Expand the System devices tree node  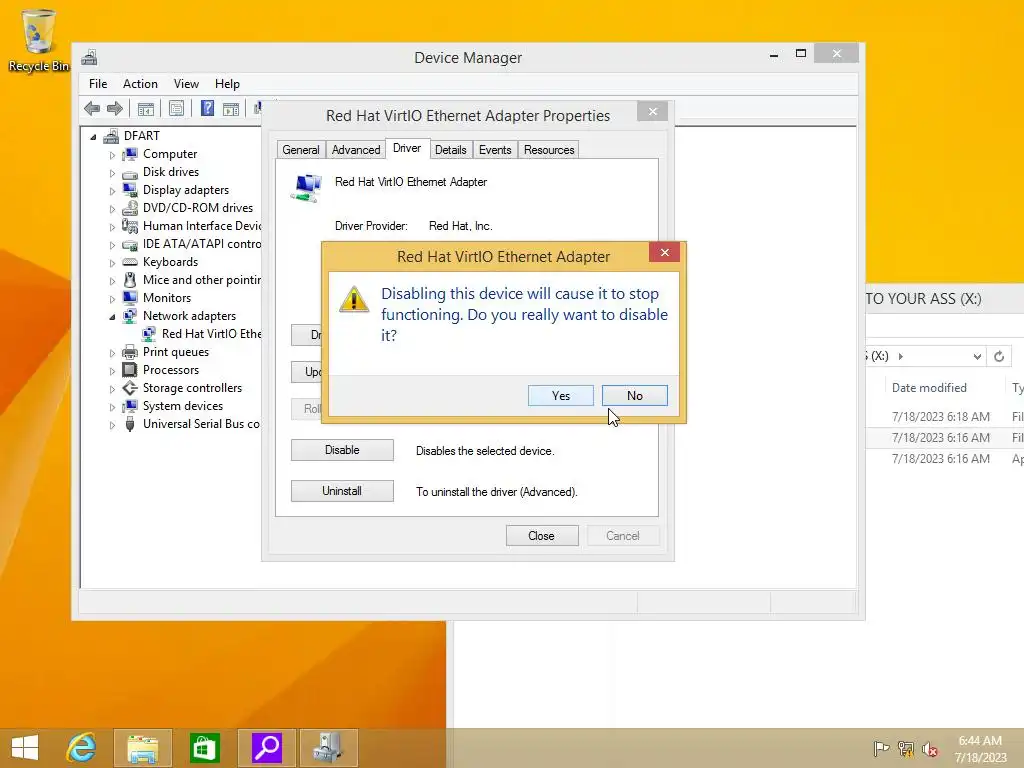coord(112,407)
